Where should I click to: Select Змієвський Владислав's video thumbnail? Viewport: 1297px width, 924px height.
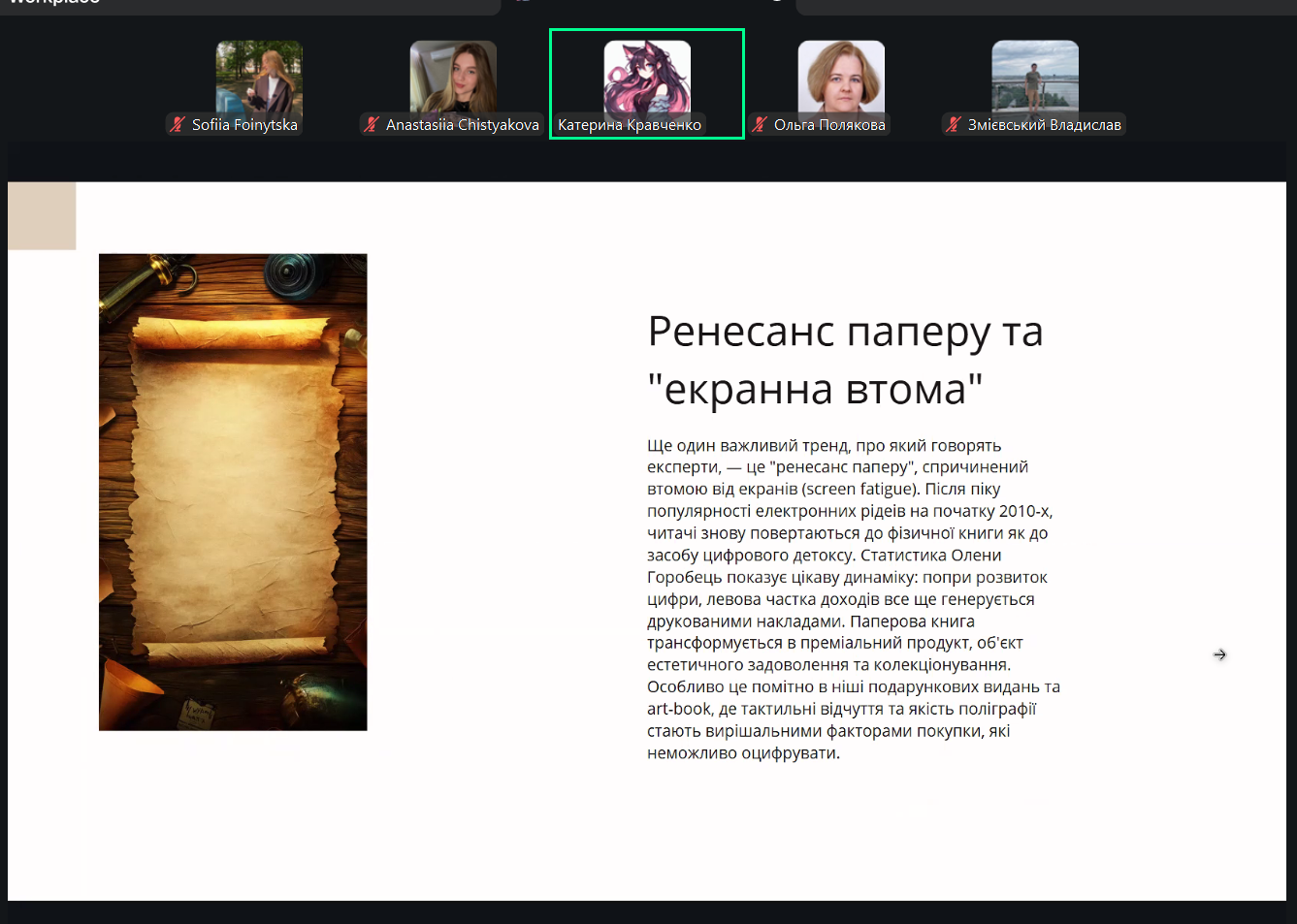pyautogui.click(x=1035, y=76)
